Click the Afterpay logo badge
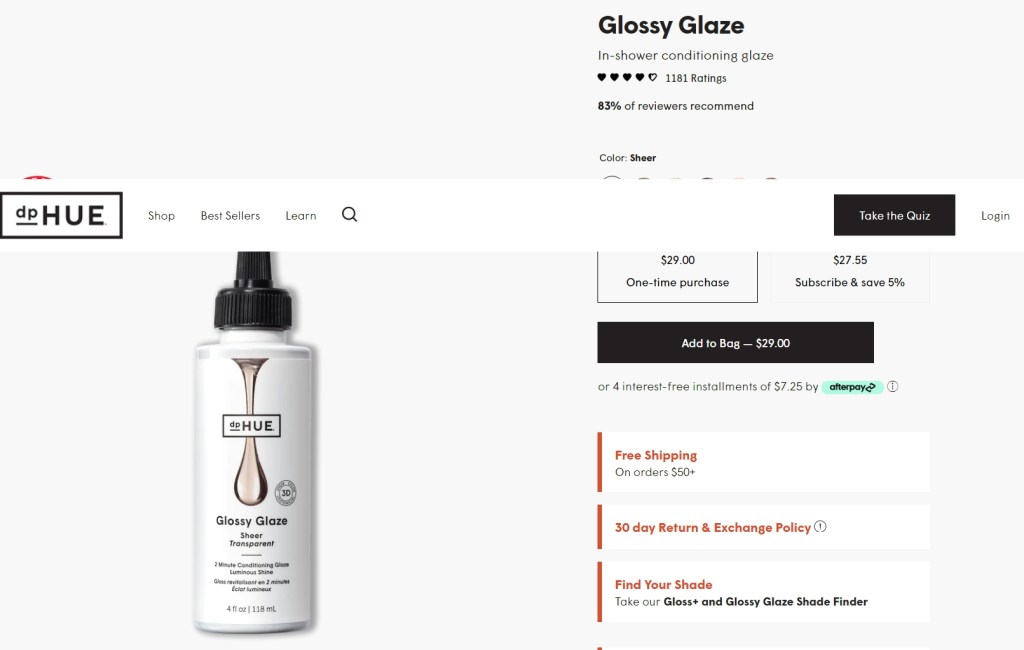The width and height of the screenshot is (1024, 650). pos(852,387)
